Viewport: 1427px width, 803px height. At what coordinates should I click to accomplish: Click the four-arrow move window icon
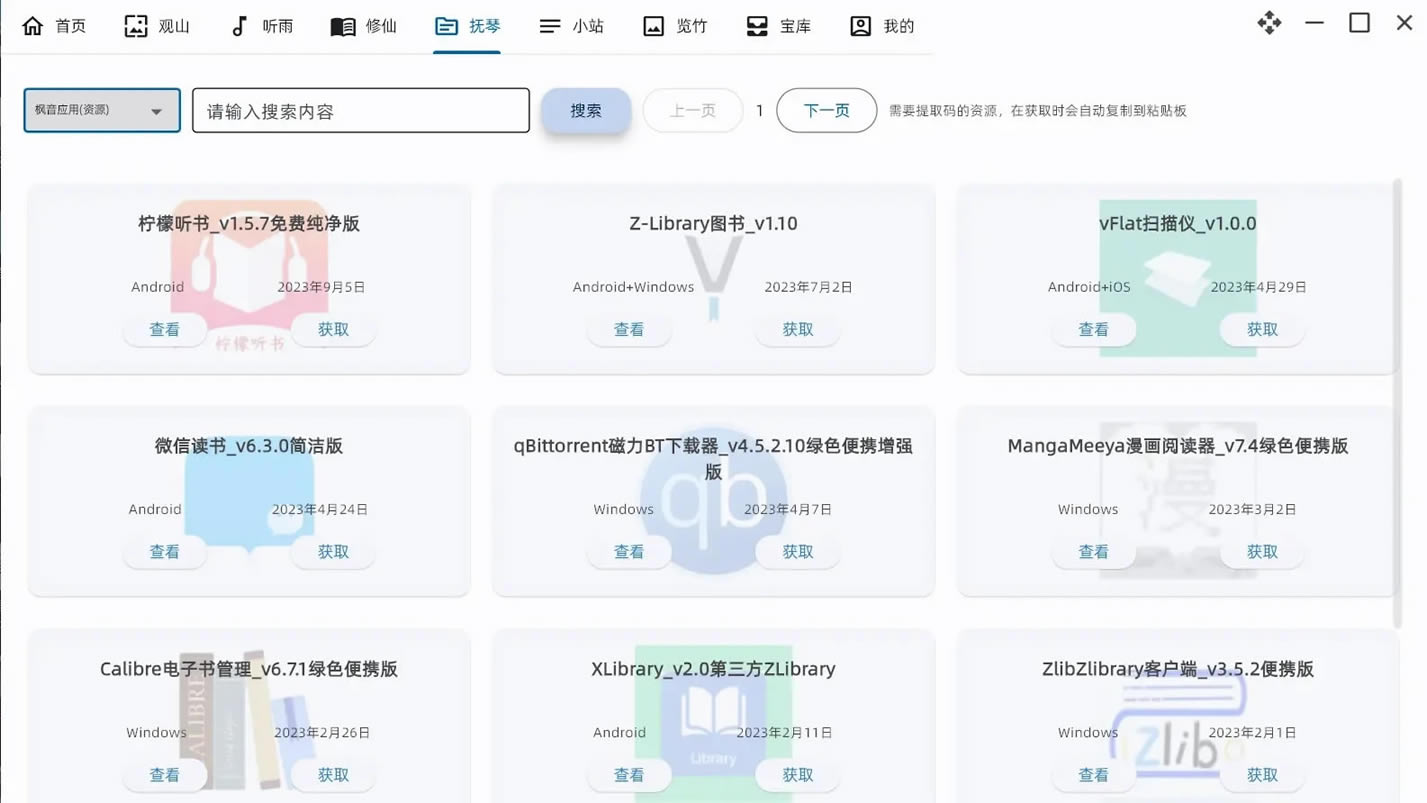click(x=1269, y=22)
